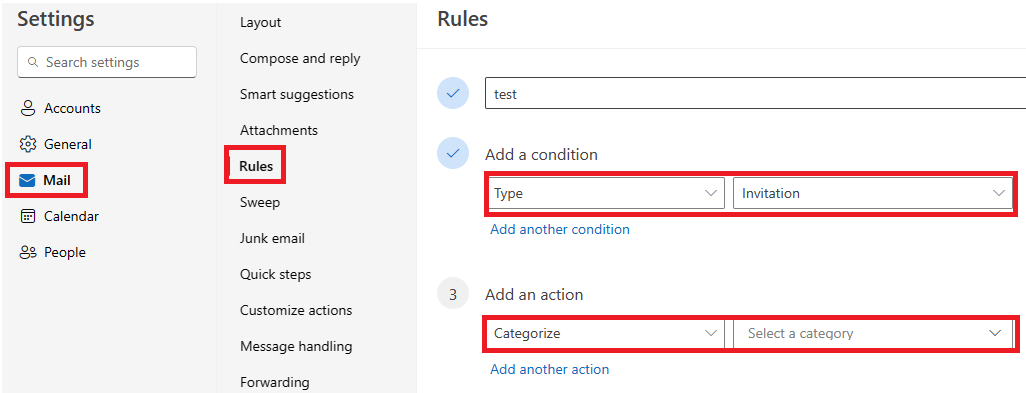Go to Junk email settings
The width and height of the screenshot is (1026, 393).
tap(272, 239)
